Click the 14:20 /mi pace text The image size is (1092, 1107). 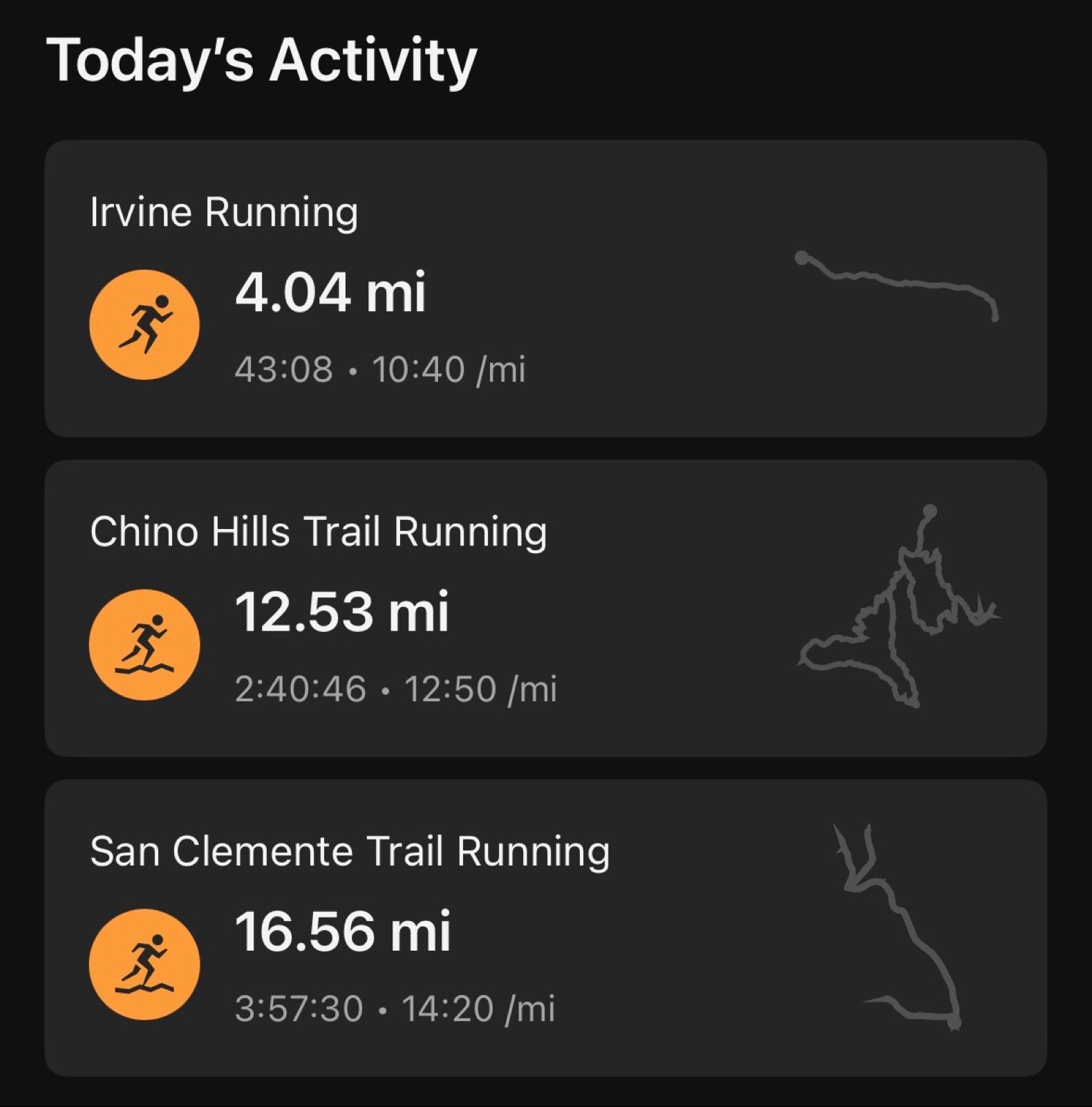(x=478, y=1008)
